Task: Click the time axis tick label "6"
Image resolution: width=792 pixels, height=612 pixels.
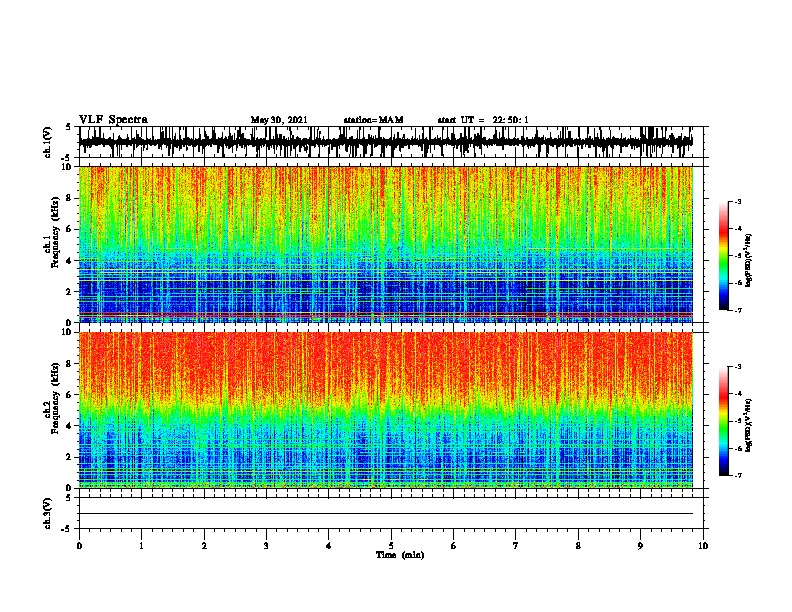Action: coord(454,546)
